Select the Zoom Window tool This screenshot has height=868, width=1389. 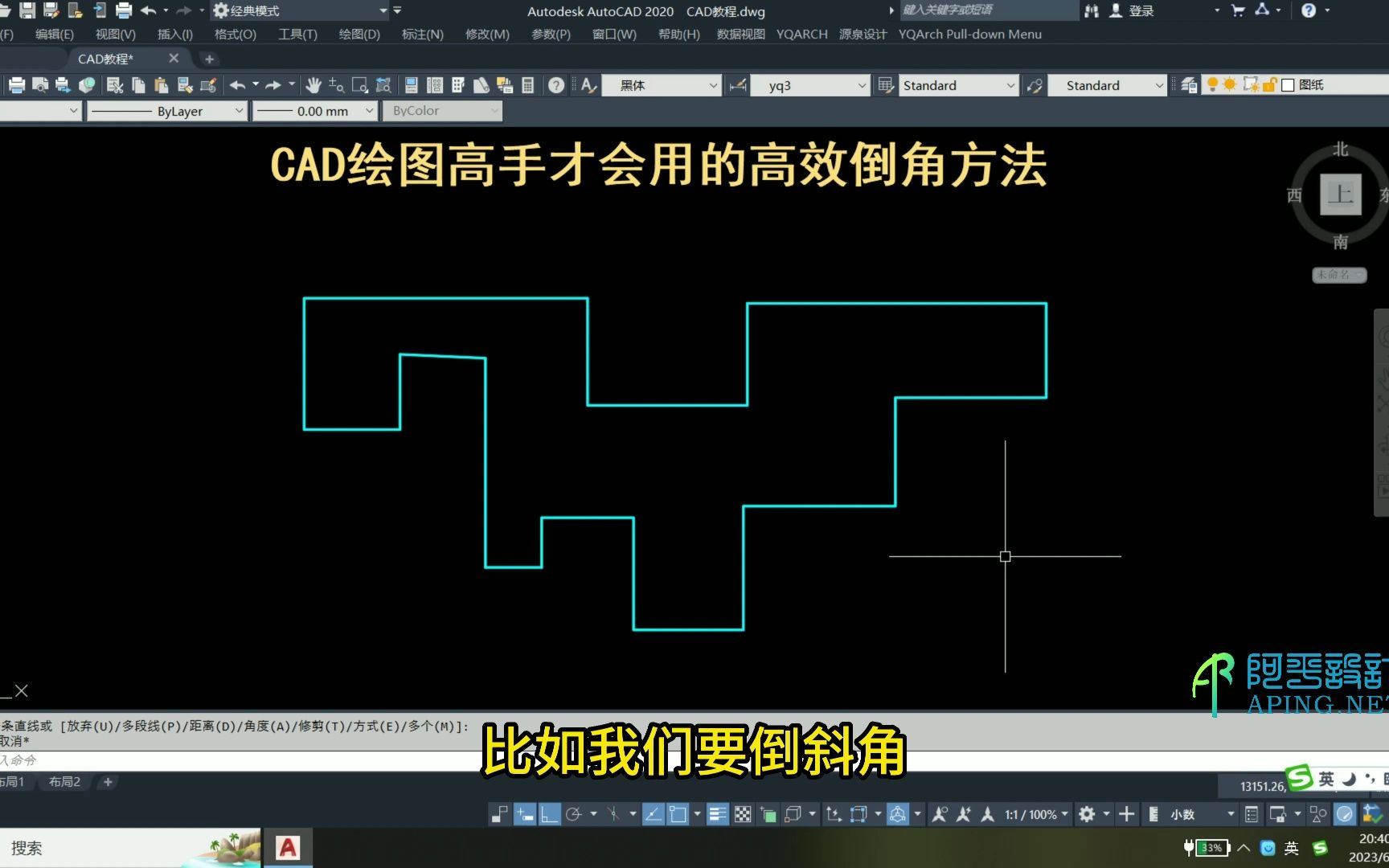(x=360, y=85)
